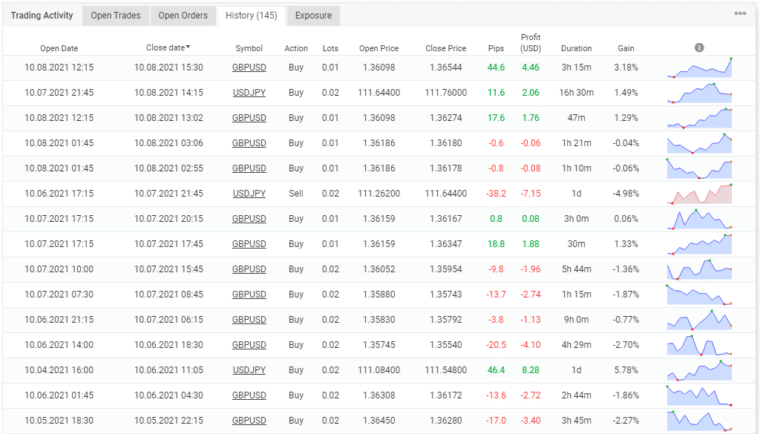Viewport: 760px width, 434px height.
Task: Click GBPUSD link in first trade row
Action: coord(248,67)
